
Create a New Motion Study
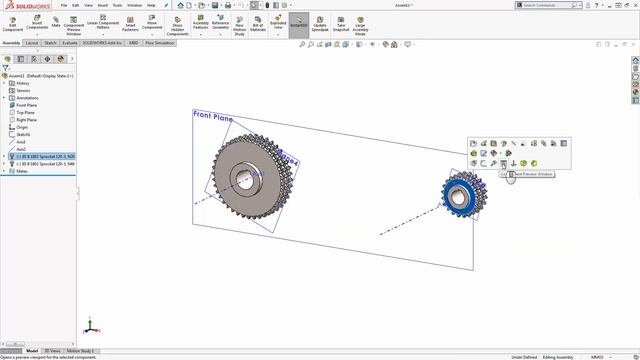click(x=240, y=26)
